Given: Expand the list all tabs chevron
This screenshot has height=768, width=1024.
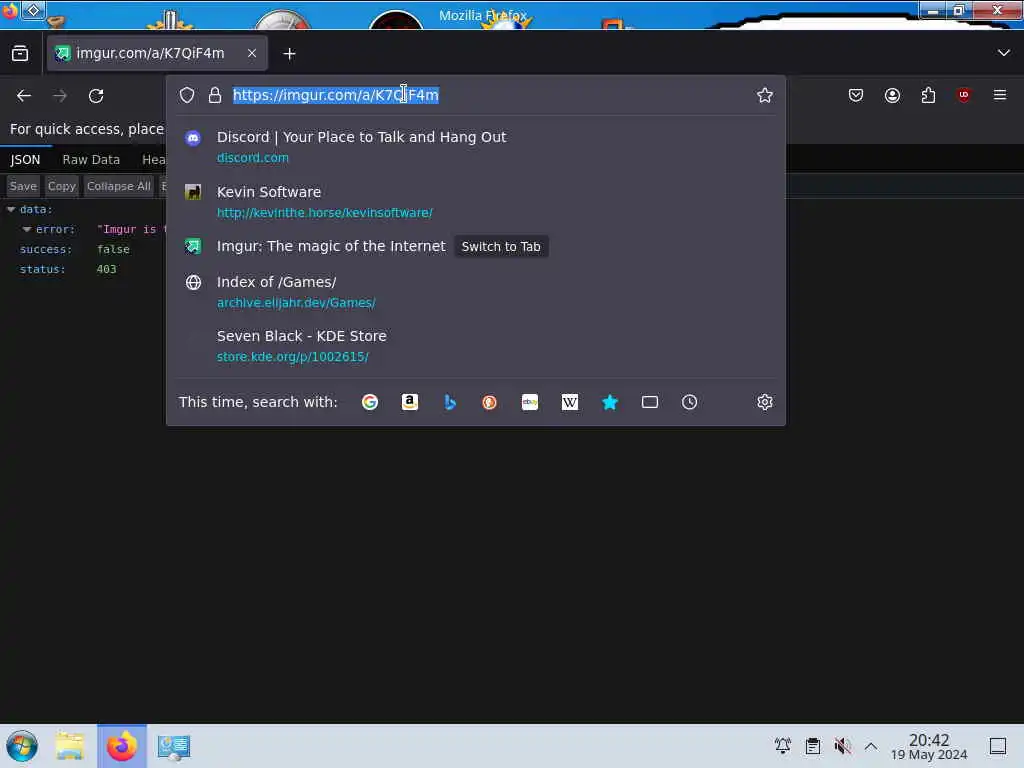Looking at the screenshot, I should (x=1003, y=53).
